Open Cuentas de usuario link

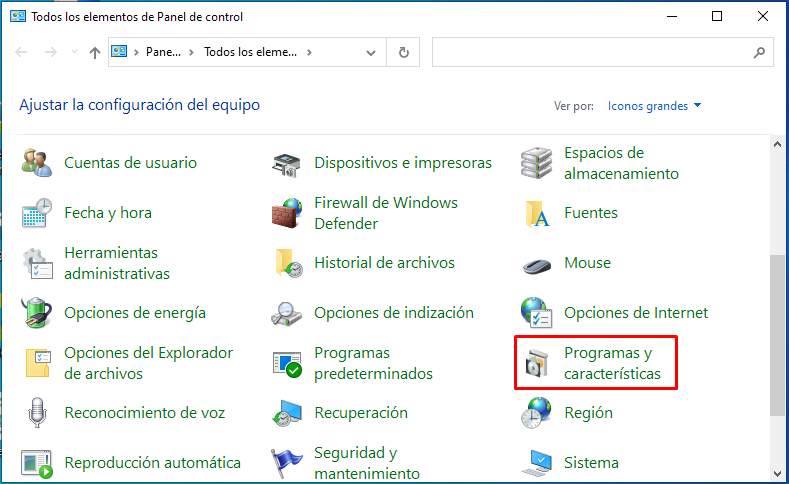pos(130,163)
